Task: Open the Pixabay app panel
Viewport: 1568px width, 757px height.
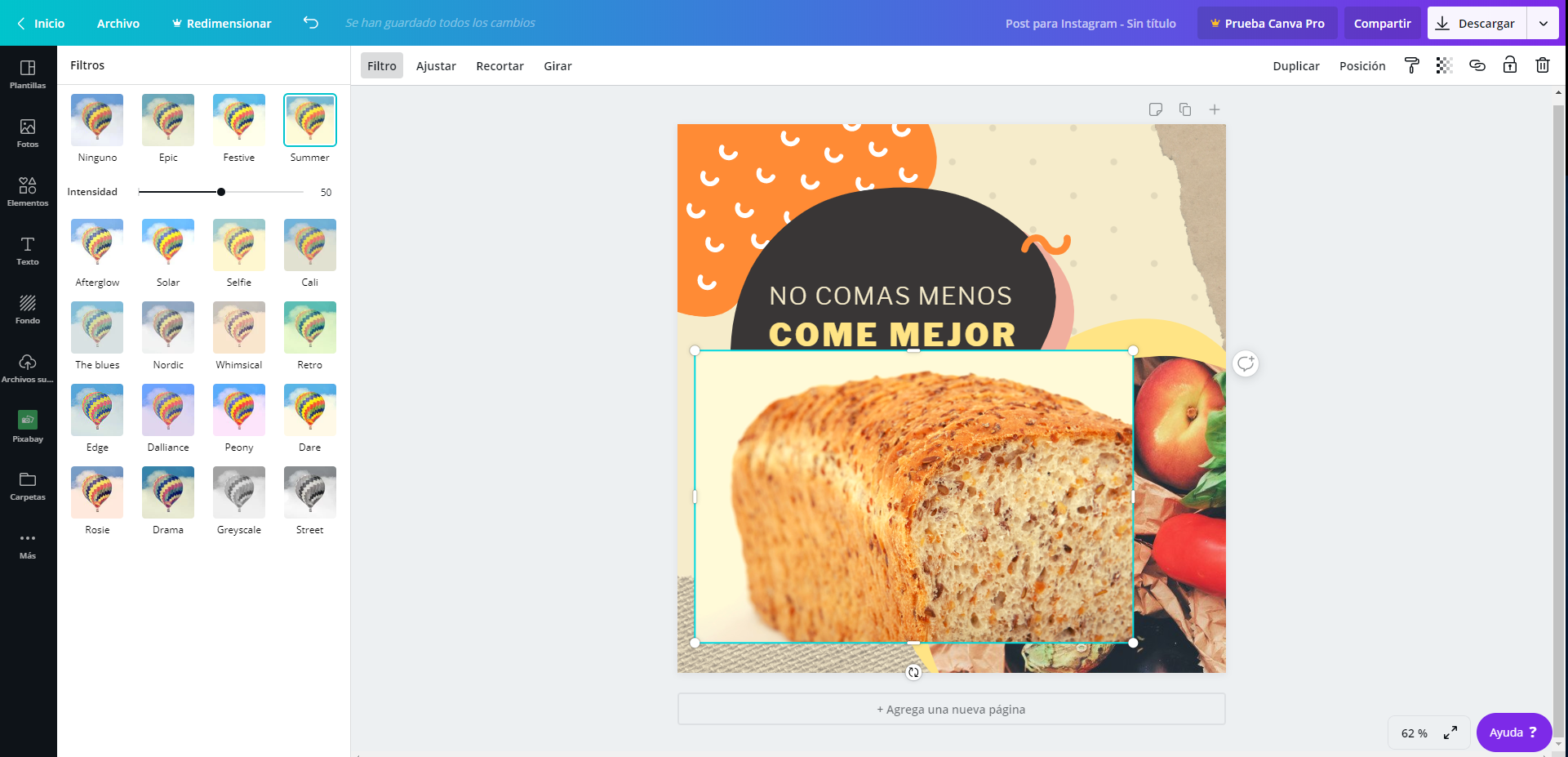Action: click(x=28, y=427)
